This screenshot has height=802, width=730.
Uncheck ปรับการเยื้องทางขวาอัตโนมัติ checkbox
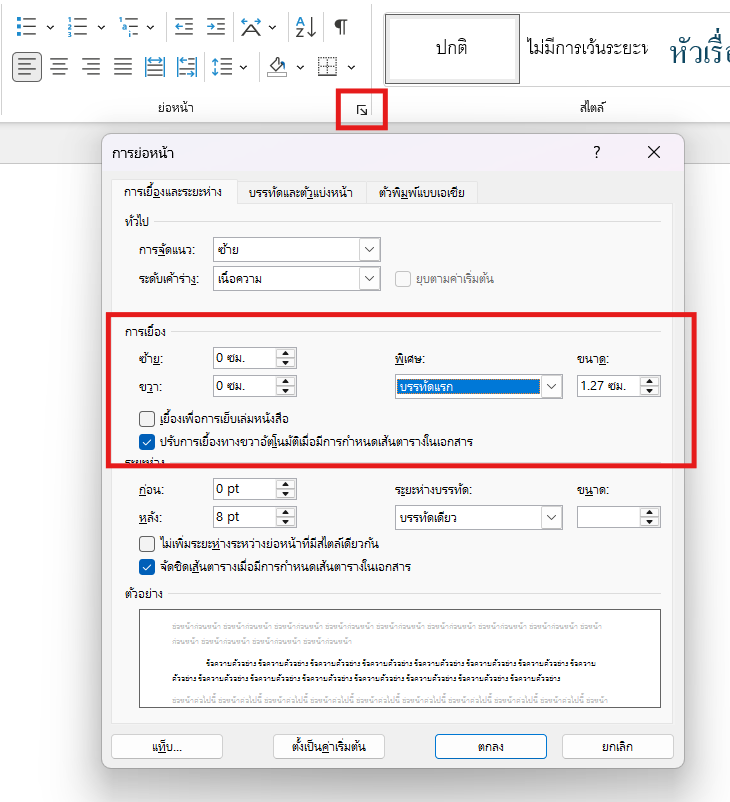[x=147, y=441]
